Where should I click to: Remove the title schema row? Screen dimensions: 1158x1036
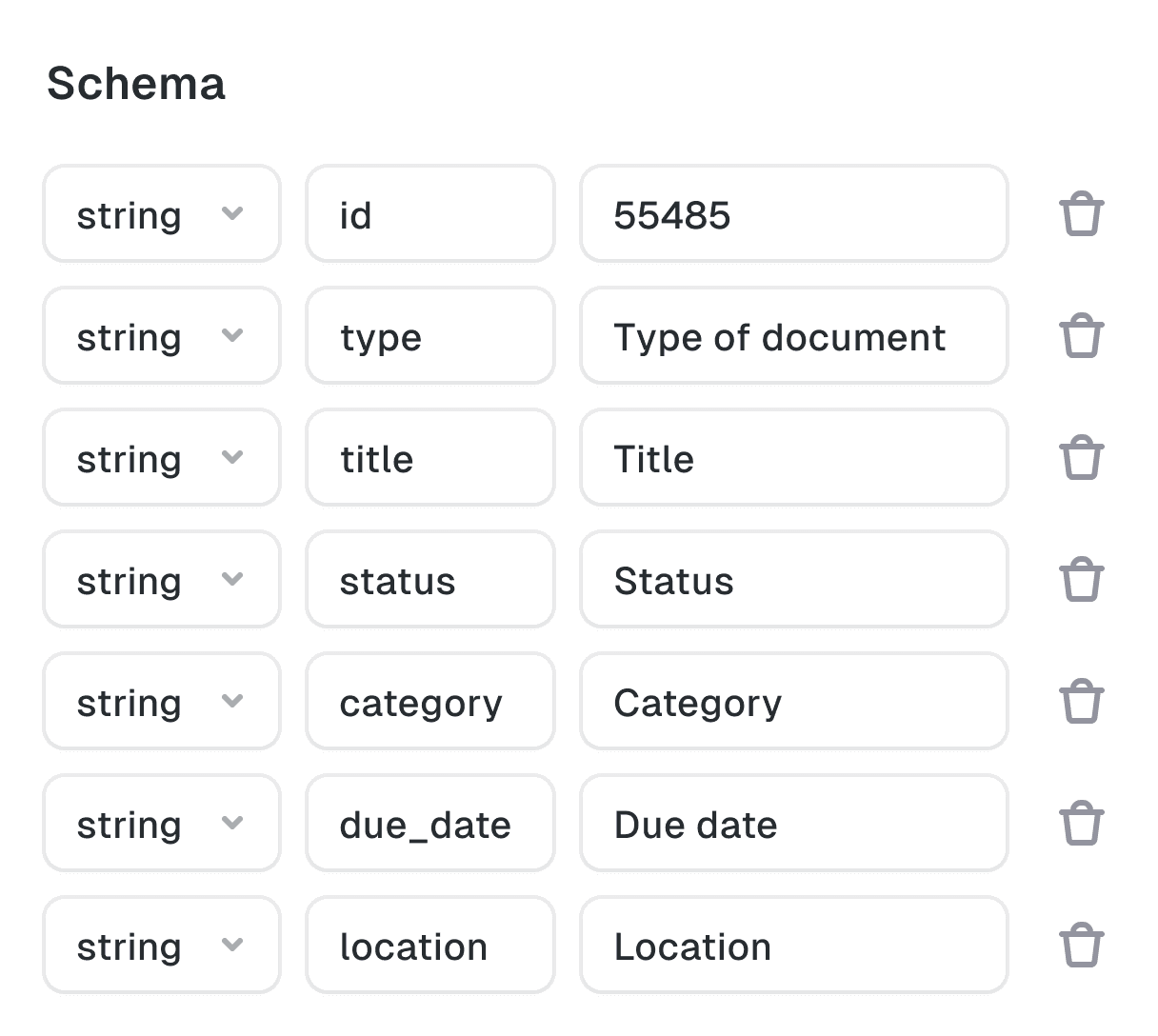pos(1081,458)
